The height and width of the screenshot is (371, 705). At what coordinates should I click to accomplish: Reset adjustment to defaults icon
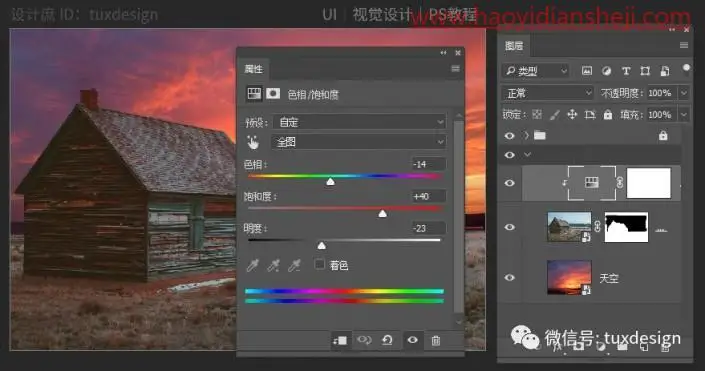click(387, 340)
